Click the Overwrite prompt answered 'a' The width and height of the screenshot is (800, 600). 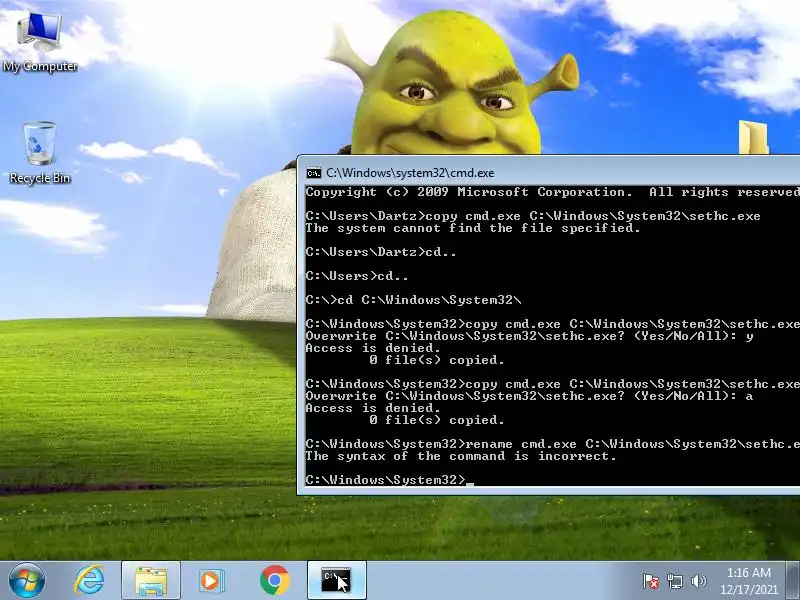(x=529, y=396)
